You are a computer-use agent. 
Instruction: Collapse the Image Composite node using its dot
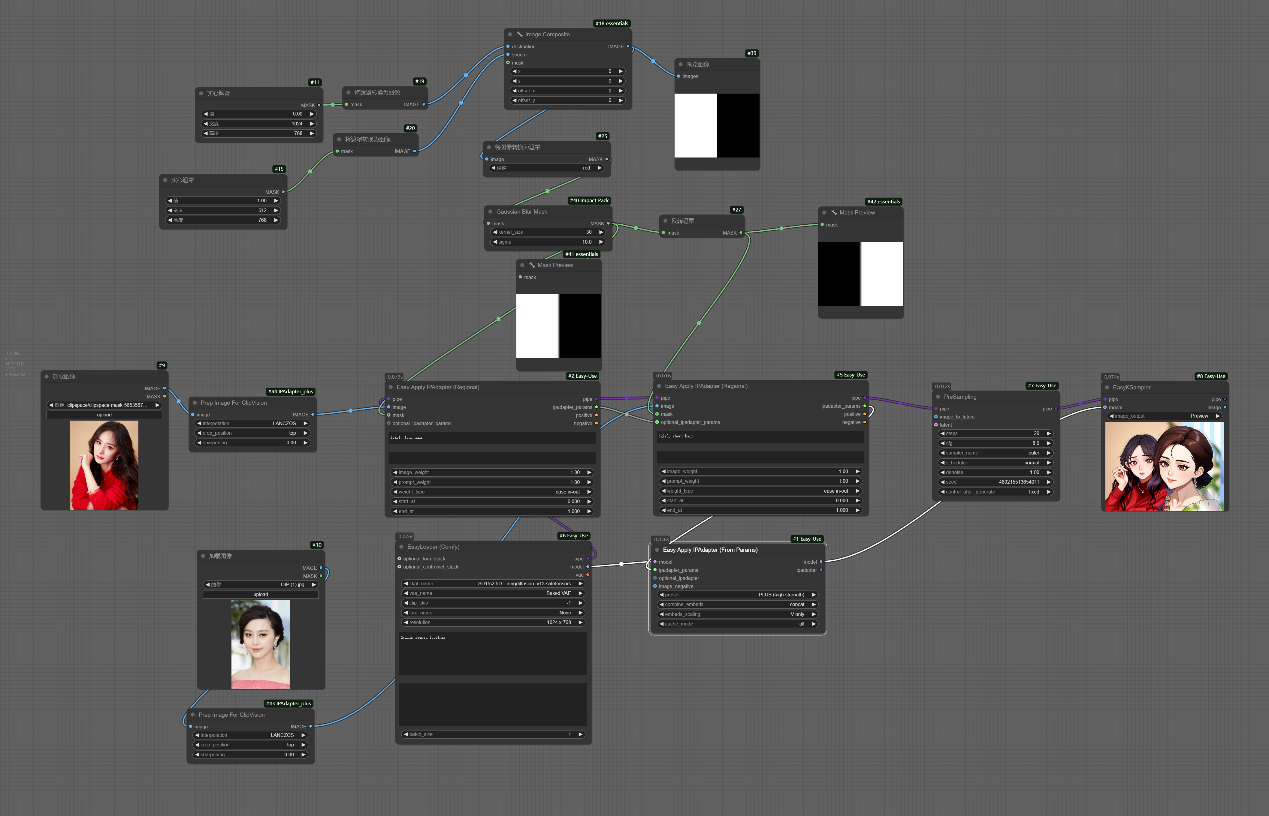[511, 34]
